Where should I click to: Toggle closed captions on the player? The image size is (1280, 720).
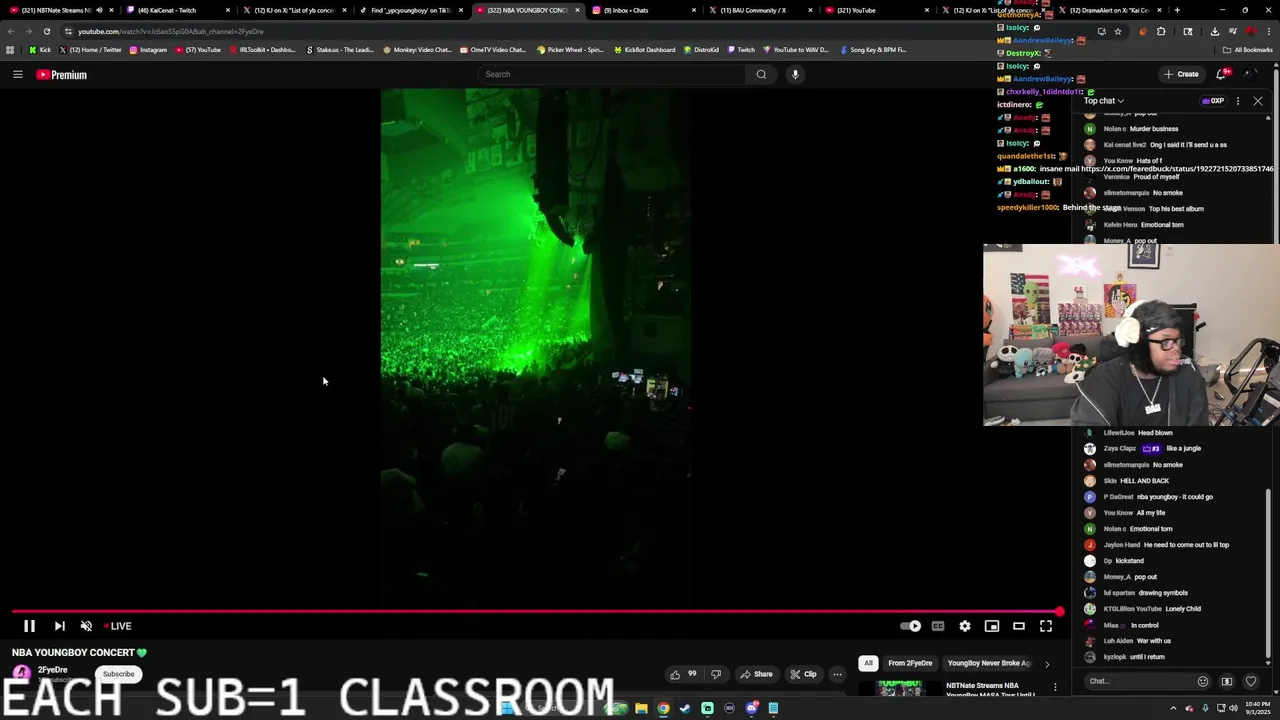tap(938, 626)
